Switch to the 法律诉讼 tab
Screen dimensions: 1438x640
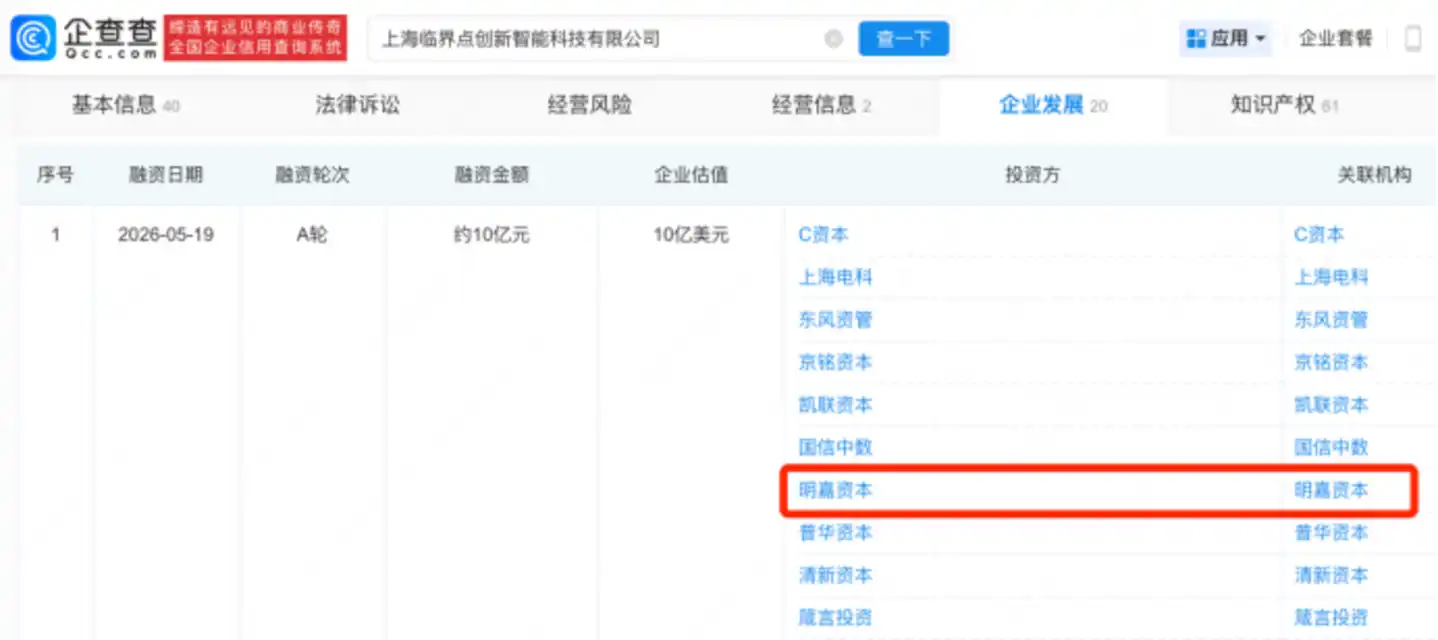pyautogui.click(x=357, y=105)
